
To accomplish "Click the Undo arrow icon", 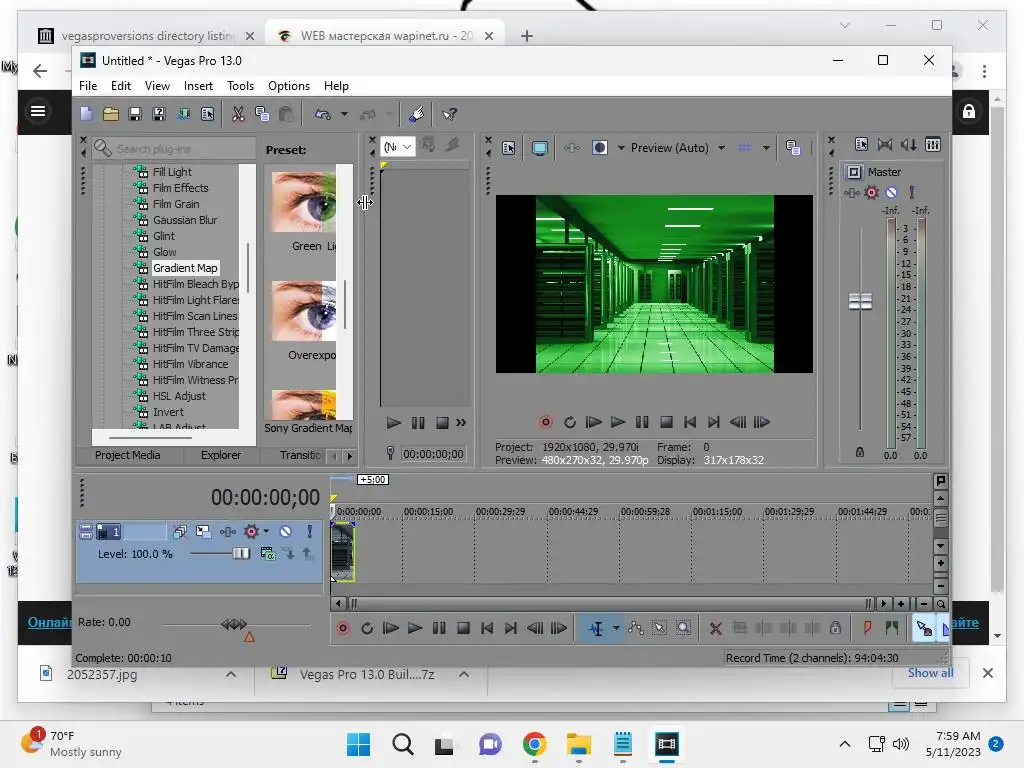I will (x=323, y=114).
